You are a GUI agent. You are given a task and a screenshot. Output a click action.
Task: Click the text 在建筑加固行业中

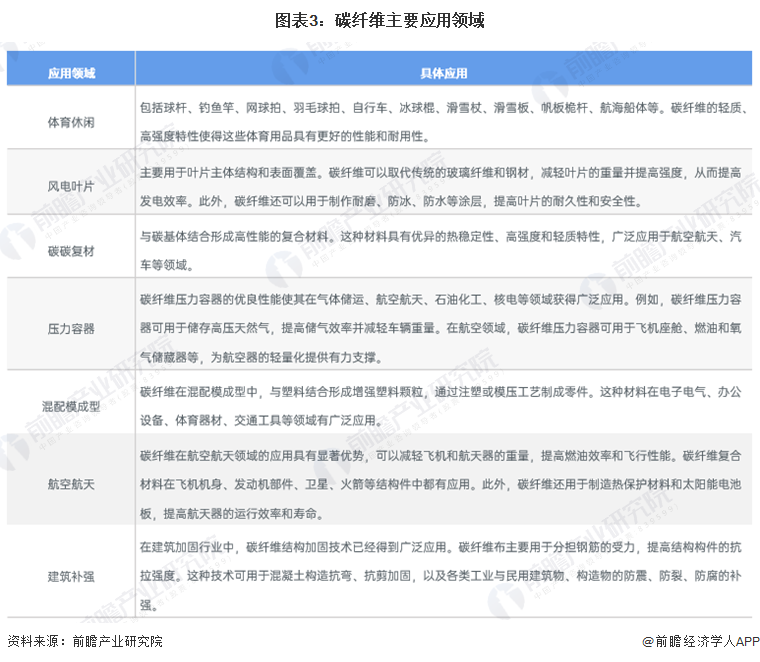[x=187, y=547]
